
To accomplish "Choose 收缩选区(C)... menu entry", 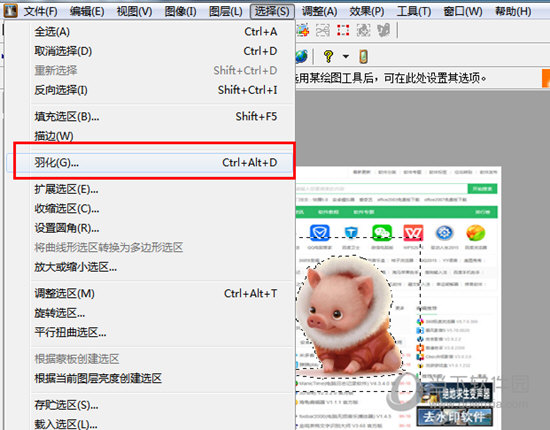I will pyautogui.click(x=150, y=209).
